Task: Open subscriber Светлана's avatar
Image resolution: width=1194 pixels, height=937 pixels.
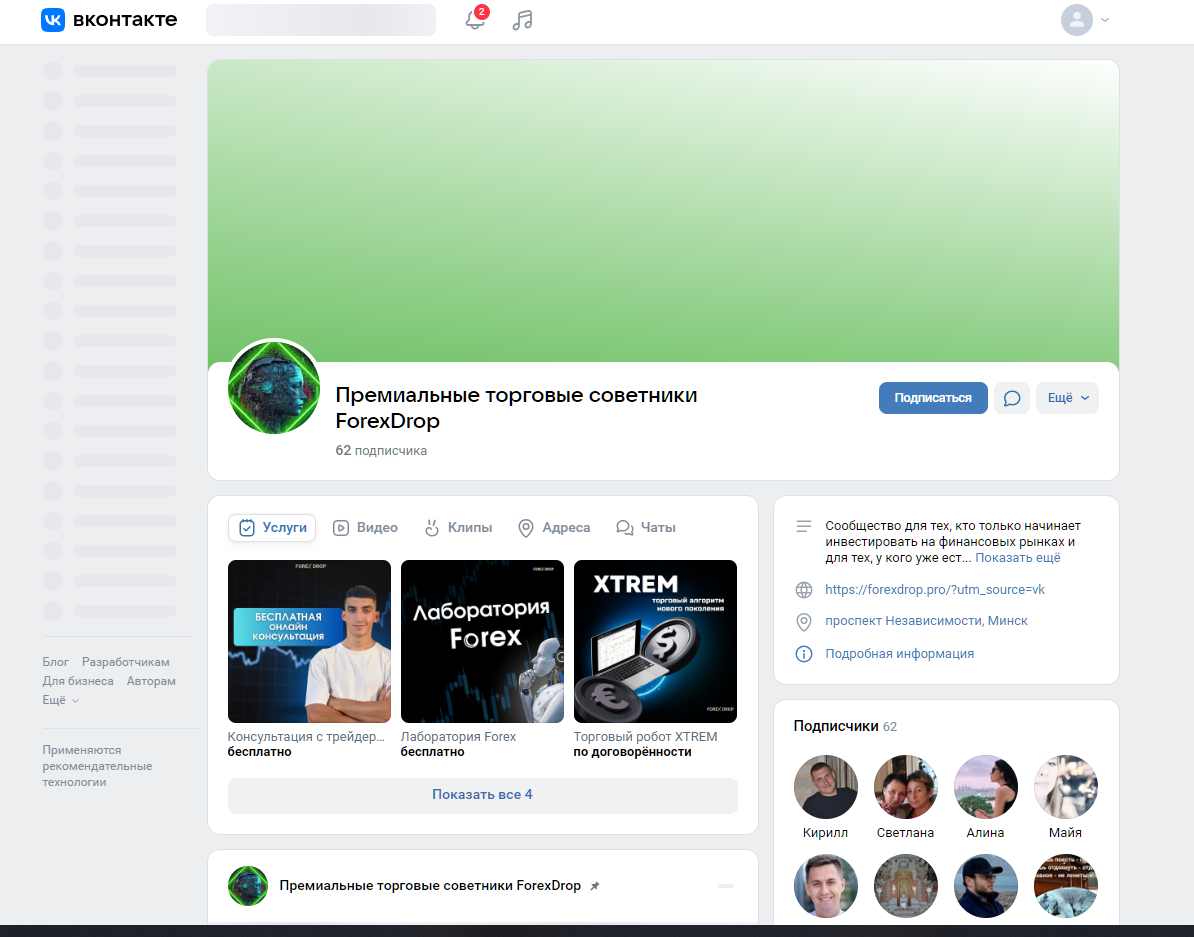Action: click(x=905, y=787)
